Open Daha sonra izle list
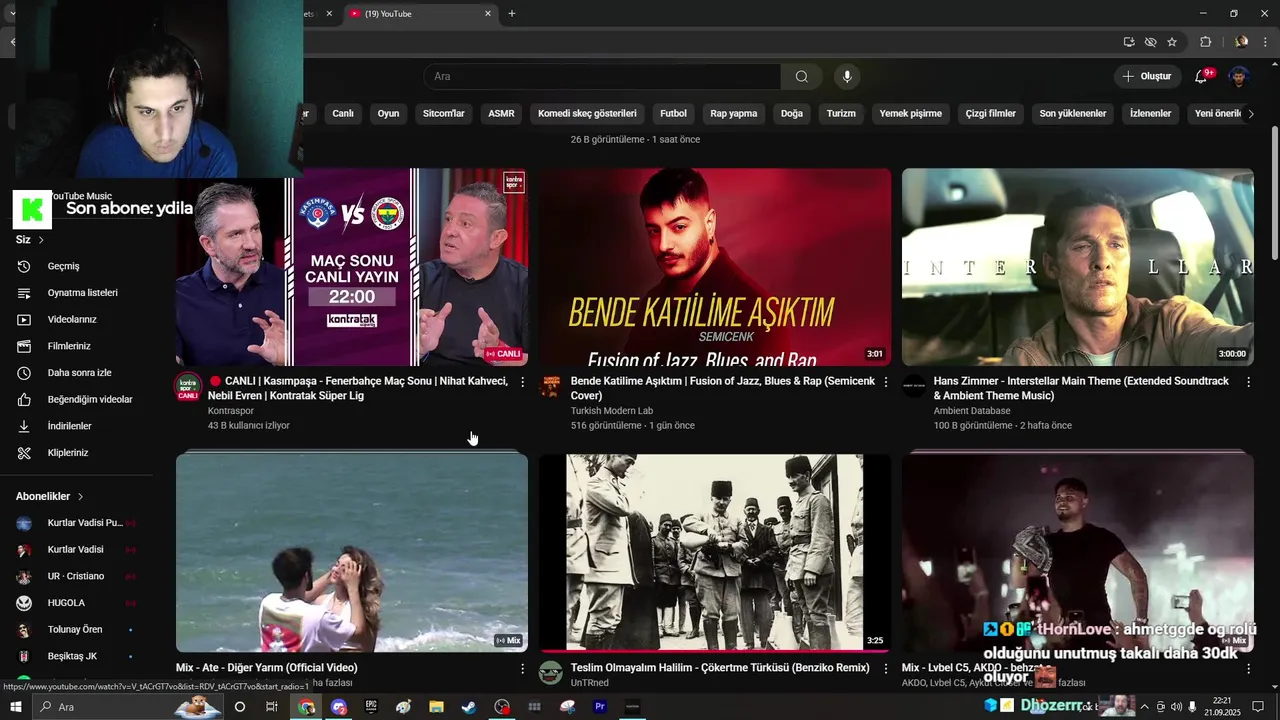The width and height of the screenshot is (1280, 720). 80,373
